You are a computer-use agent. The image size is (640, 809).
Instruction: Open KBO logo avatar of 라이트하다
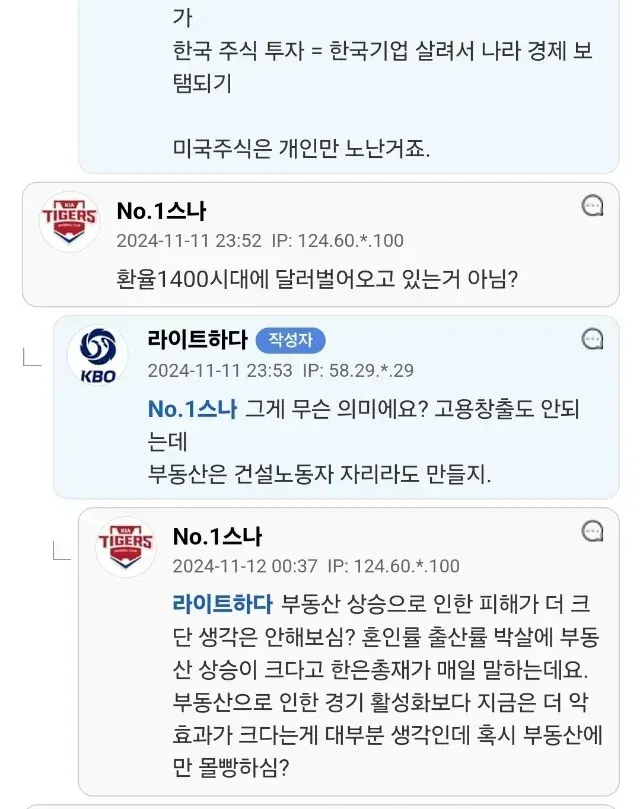pyautogui.click(x=98, y=355)
